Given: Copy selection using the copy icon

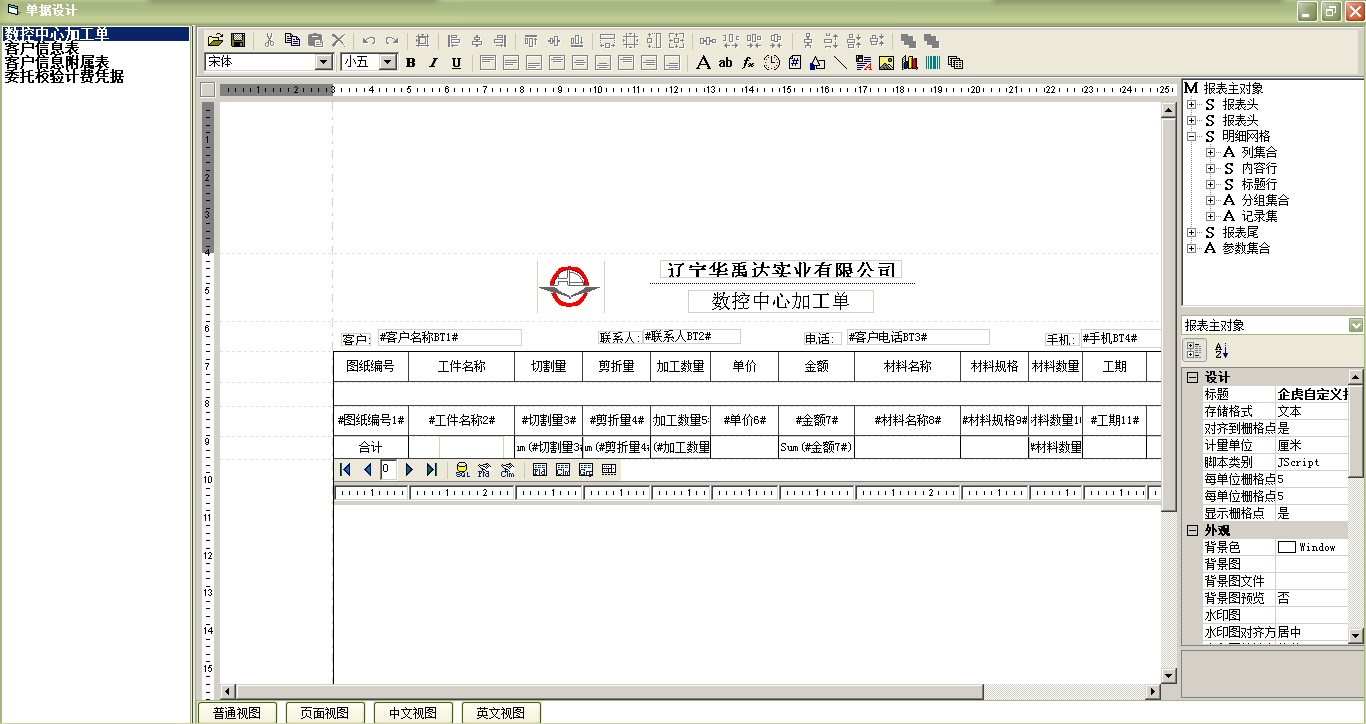Looking at the screenshot, I should coord(292,40).
